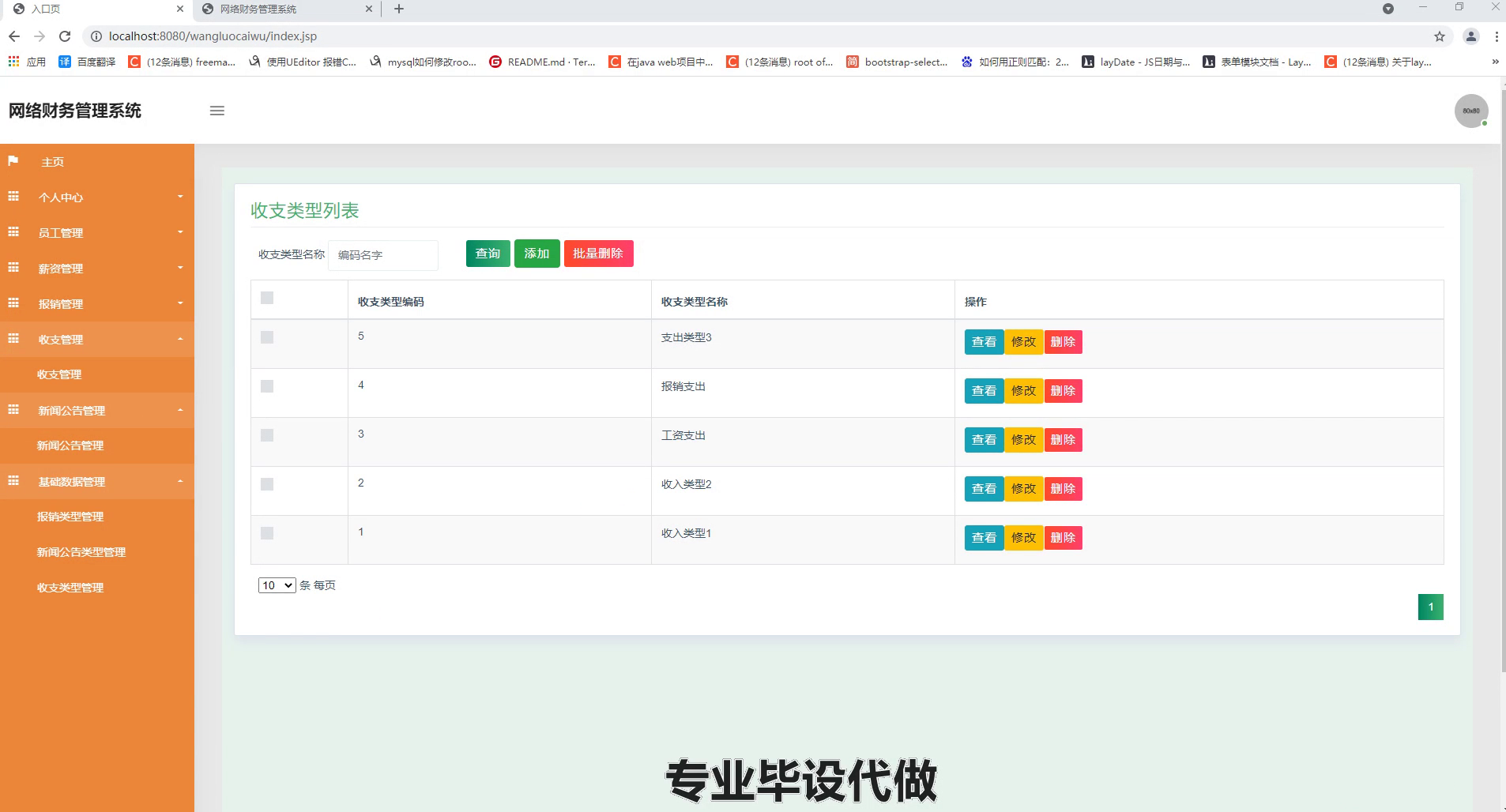Go back with browser back arrow
Screen dimensions: 1506x812
(13, 36)
